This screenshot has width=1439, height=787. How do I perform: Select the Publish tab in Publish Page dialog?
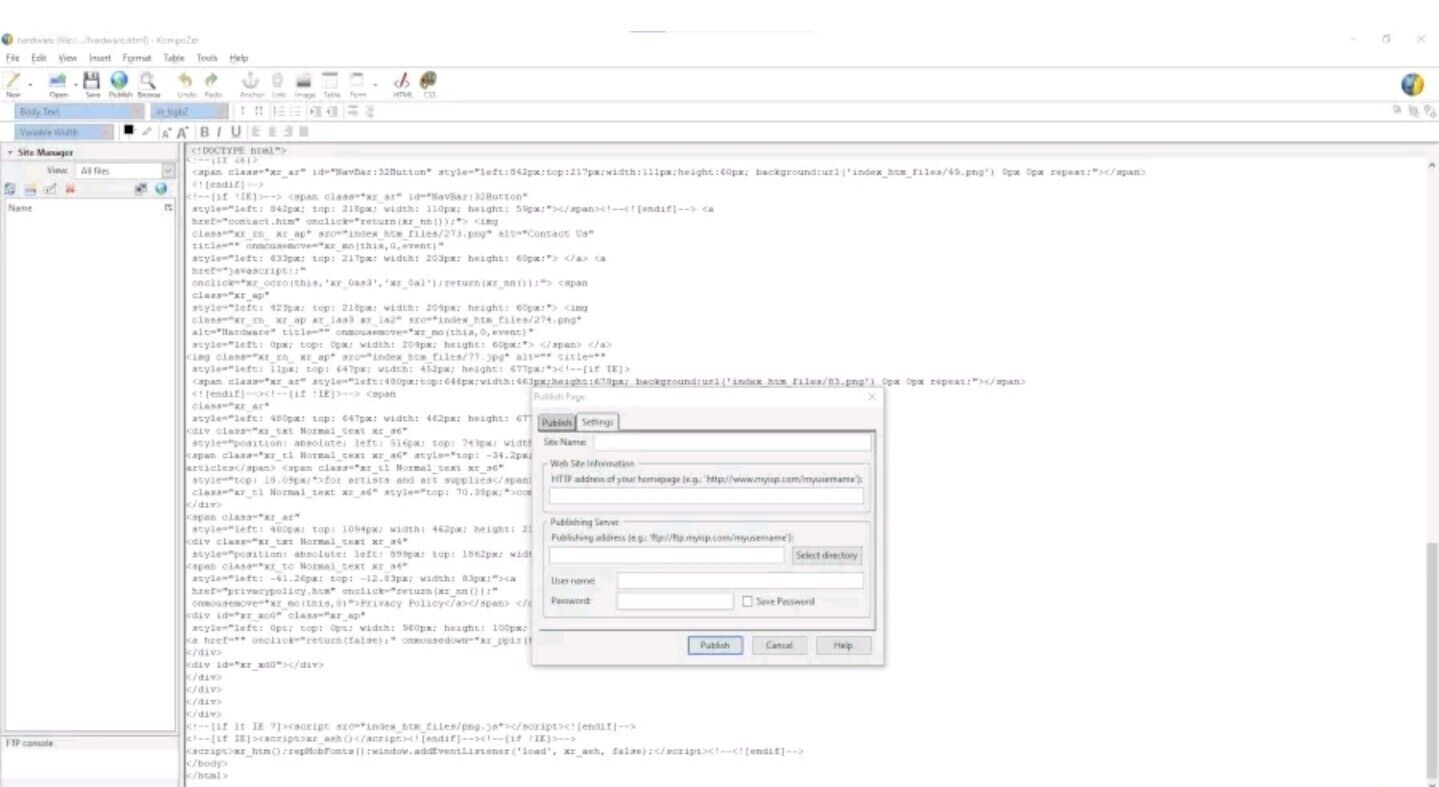557,422
